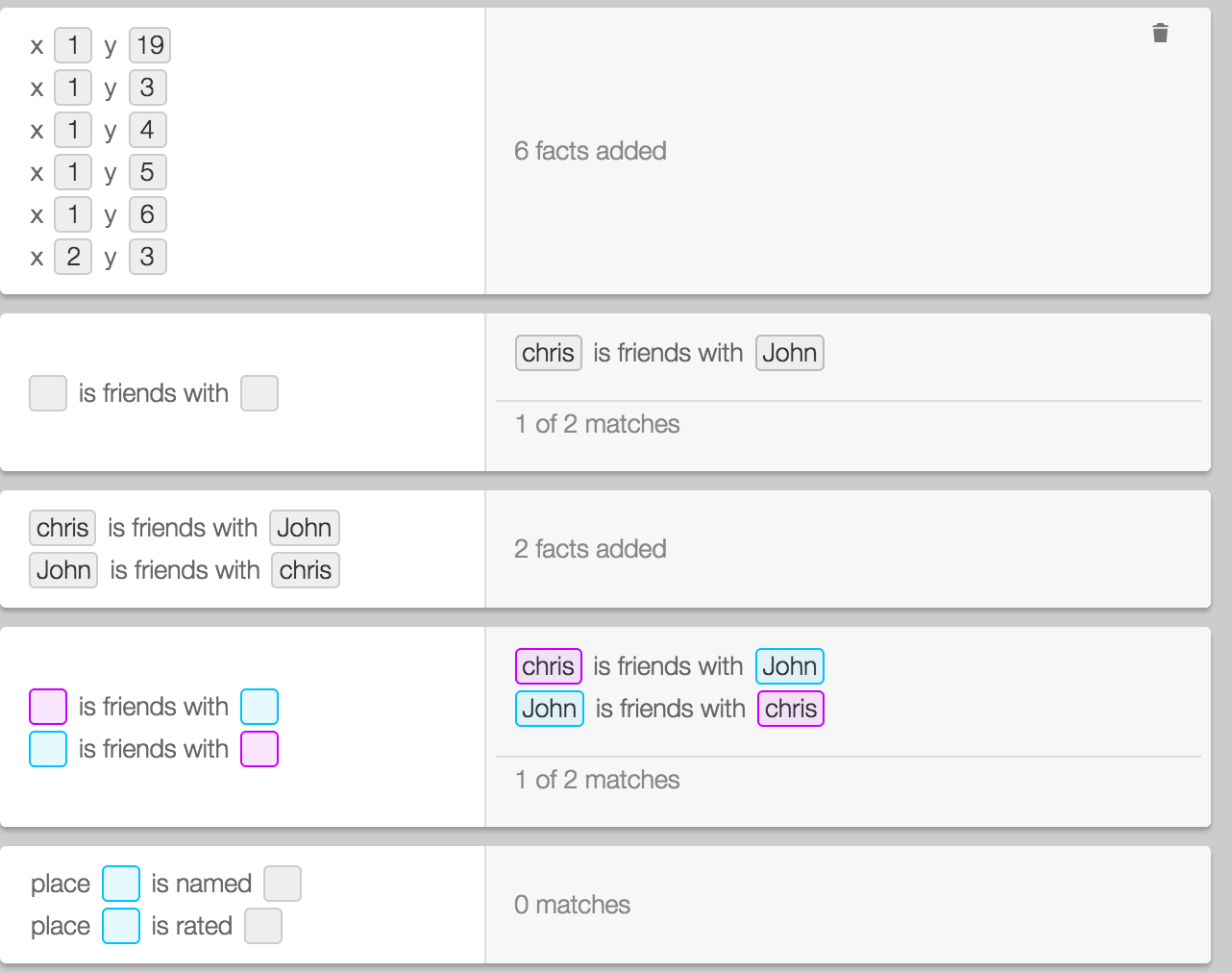
Task: Click 'John' in the second added fact row
Action: point(63,570)
